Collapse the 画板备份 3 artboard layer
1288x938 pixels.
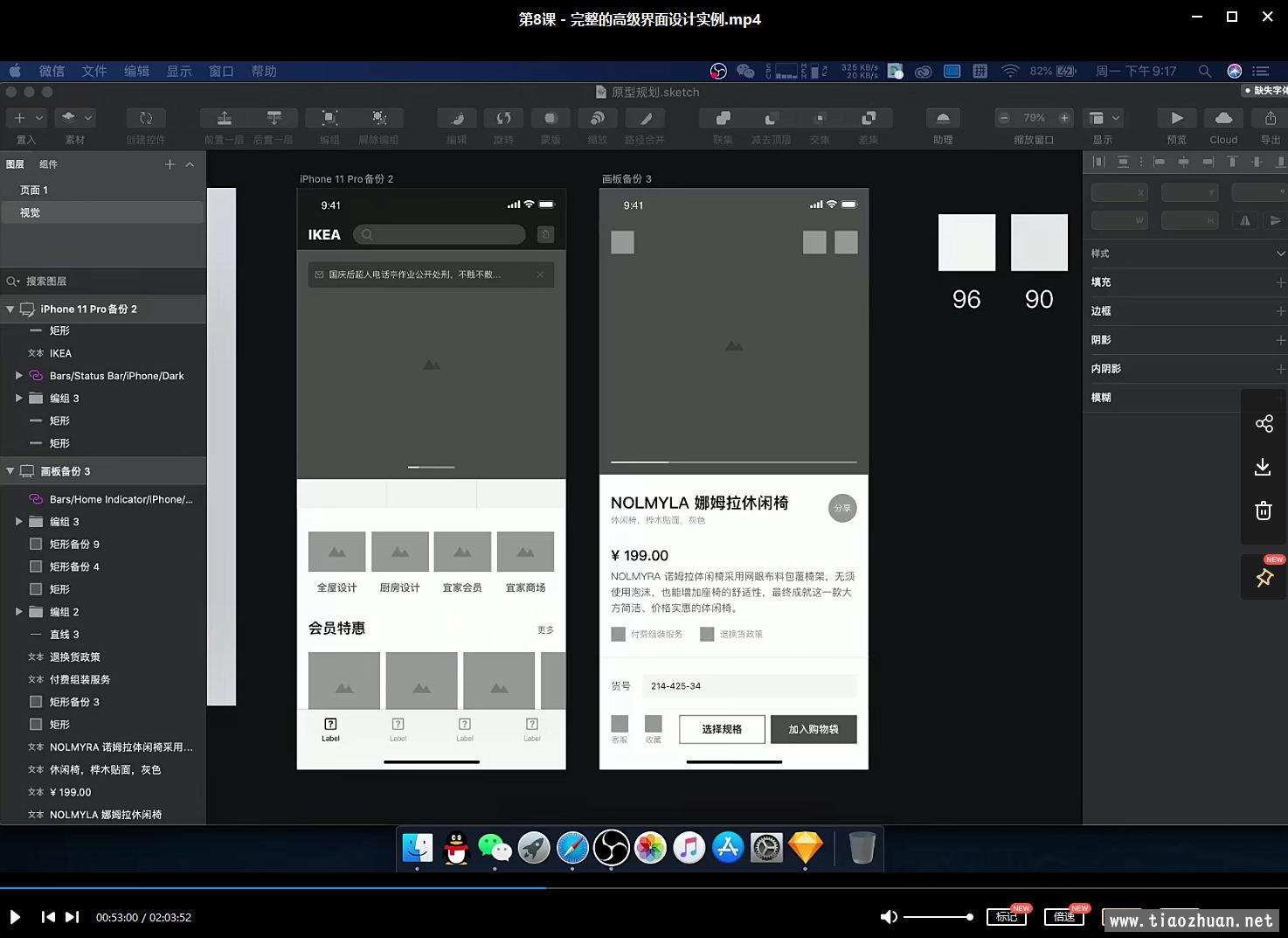click(10, 471)
